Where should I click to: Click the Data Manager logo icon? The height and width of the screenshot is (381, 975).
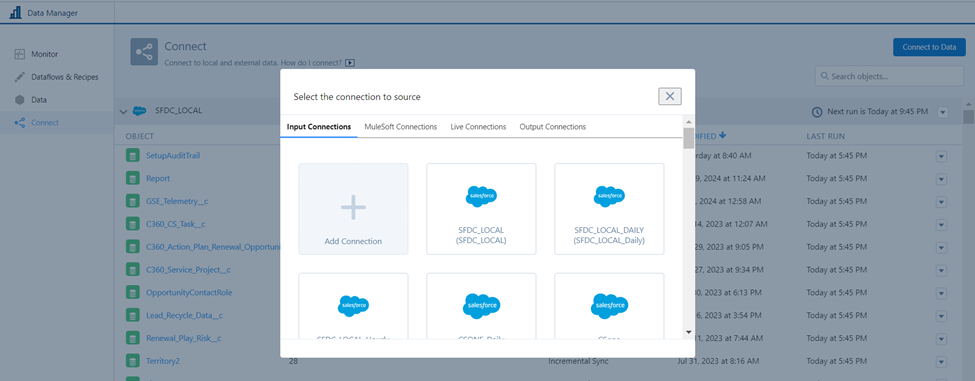pyautogui.click(x=15, y=12)
